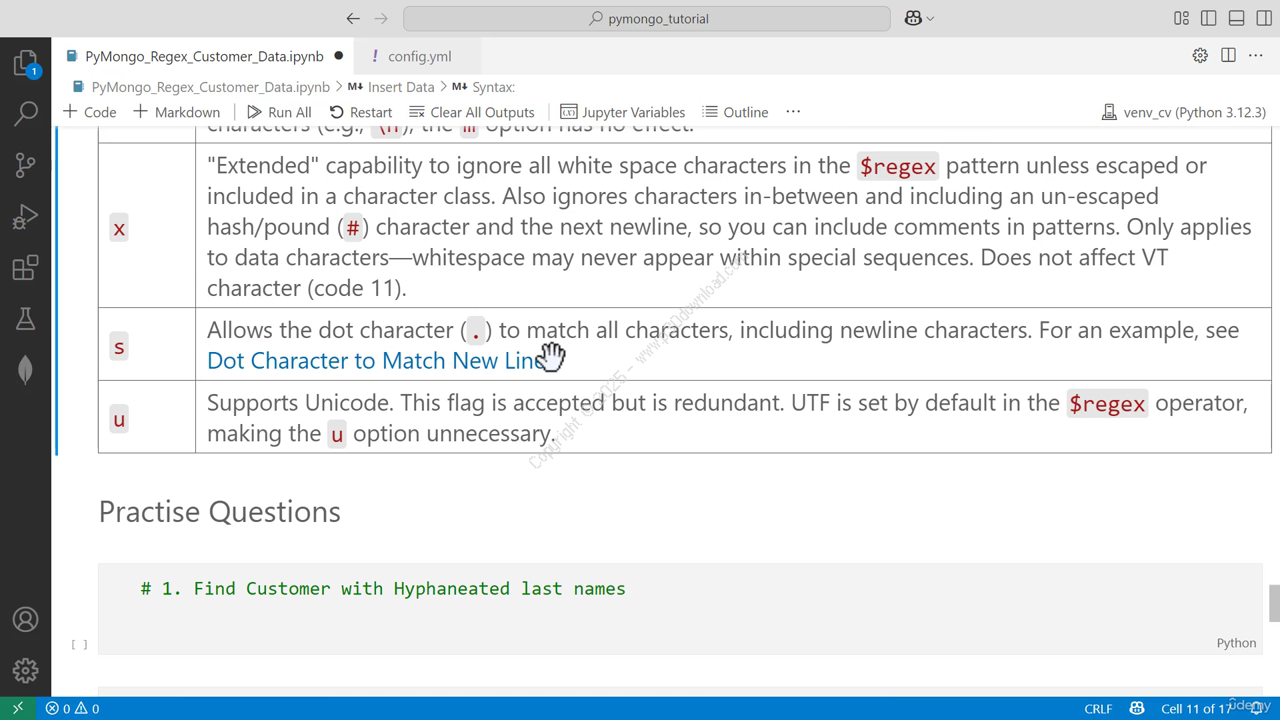Click the x option cell in the table
The width and height of the screenshot is (1280, 720).
coord(147,226)
